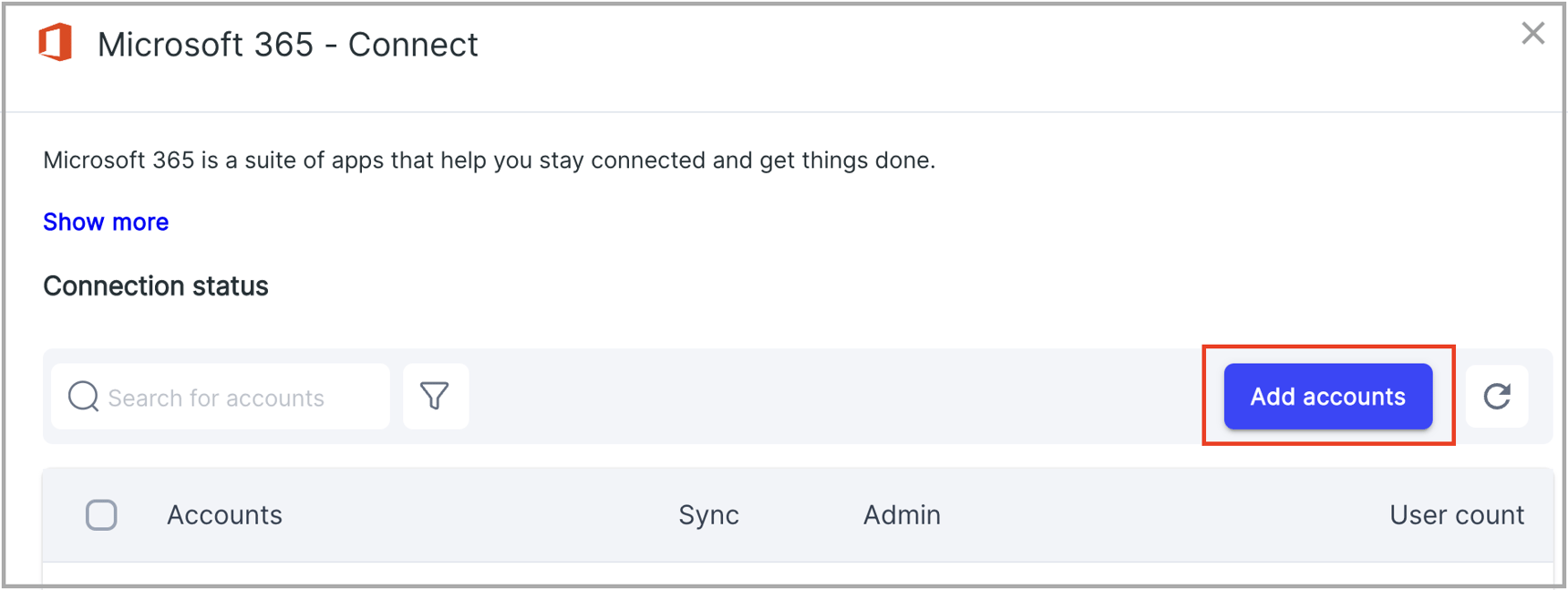Reveal full Microsoft 365 description text

(x=105, y=221)
